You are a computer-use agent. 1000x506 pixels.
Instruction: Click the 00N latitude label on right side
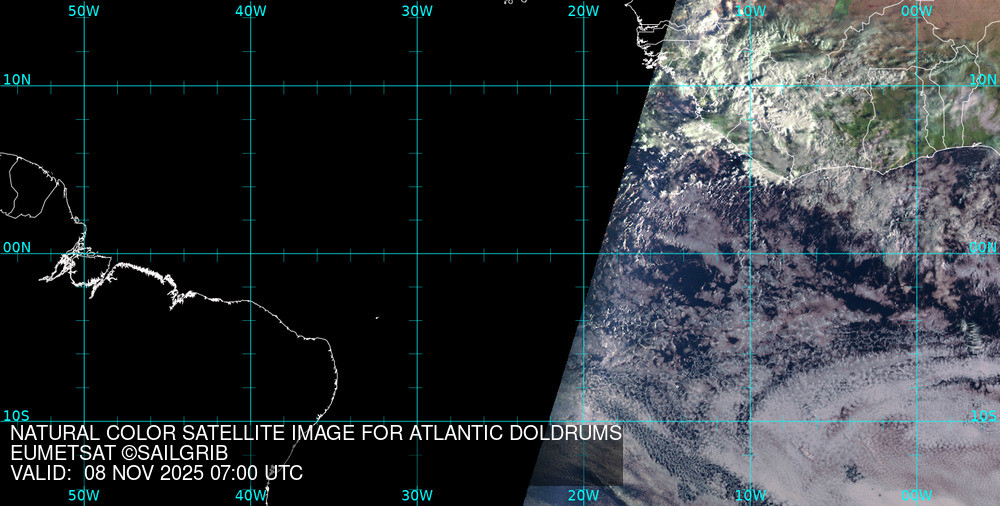pos(984,247)
